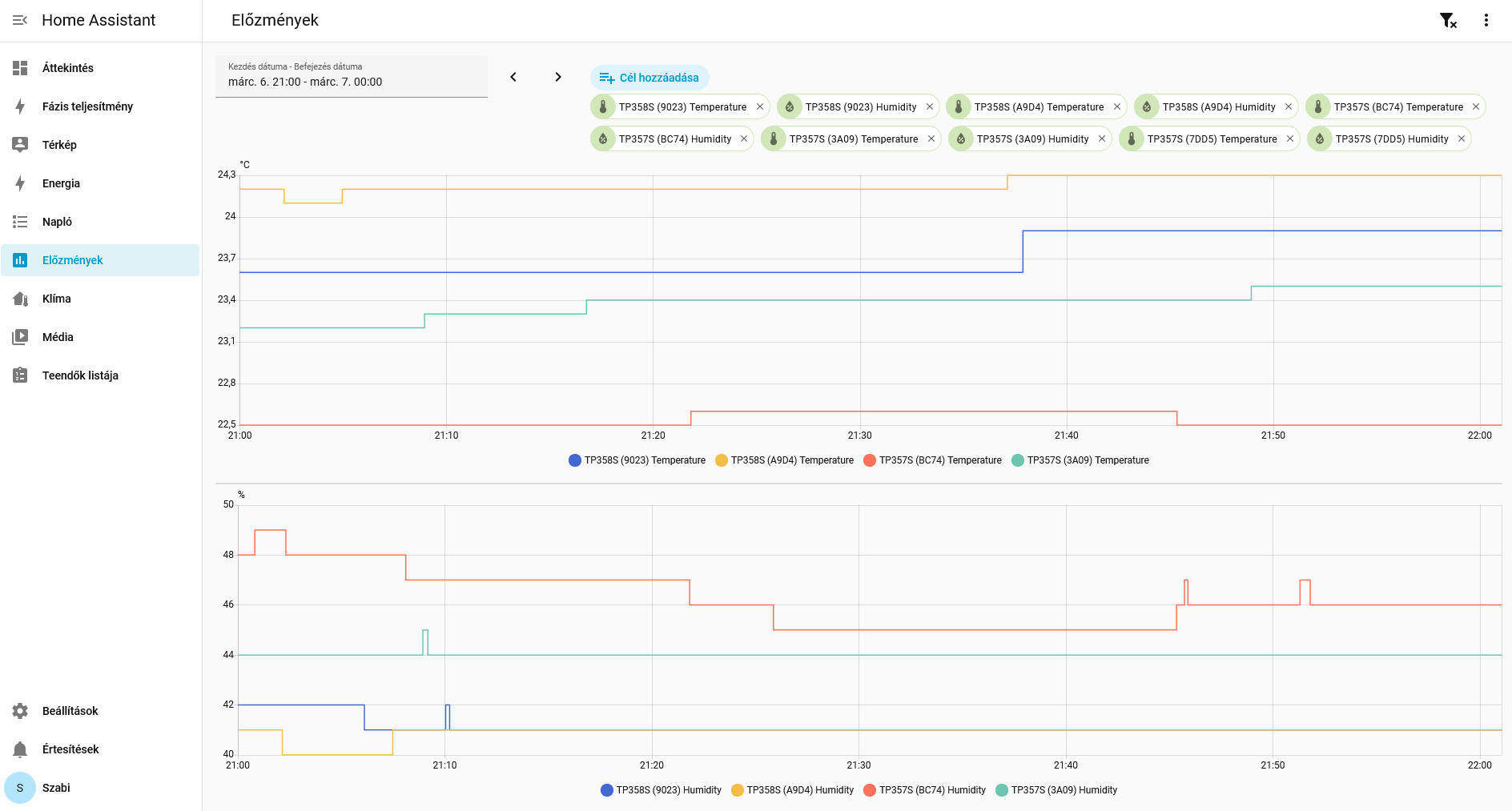Click the TP357S (3A09) Temperature chip label
This screenshot has height=811, width=1512.
[x=854, y=139]
